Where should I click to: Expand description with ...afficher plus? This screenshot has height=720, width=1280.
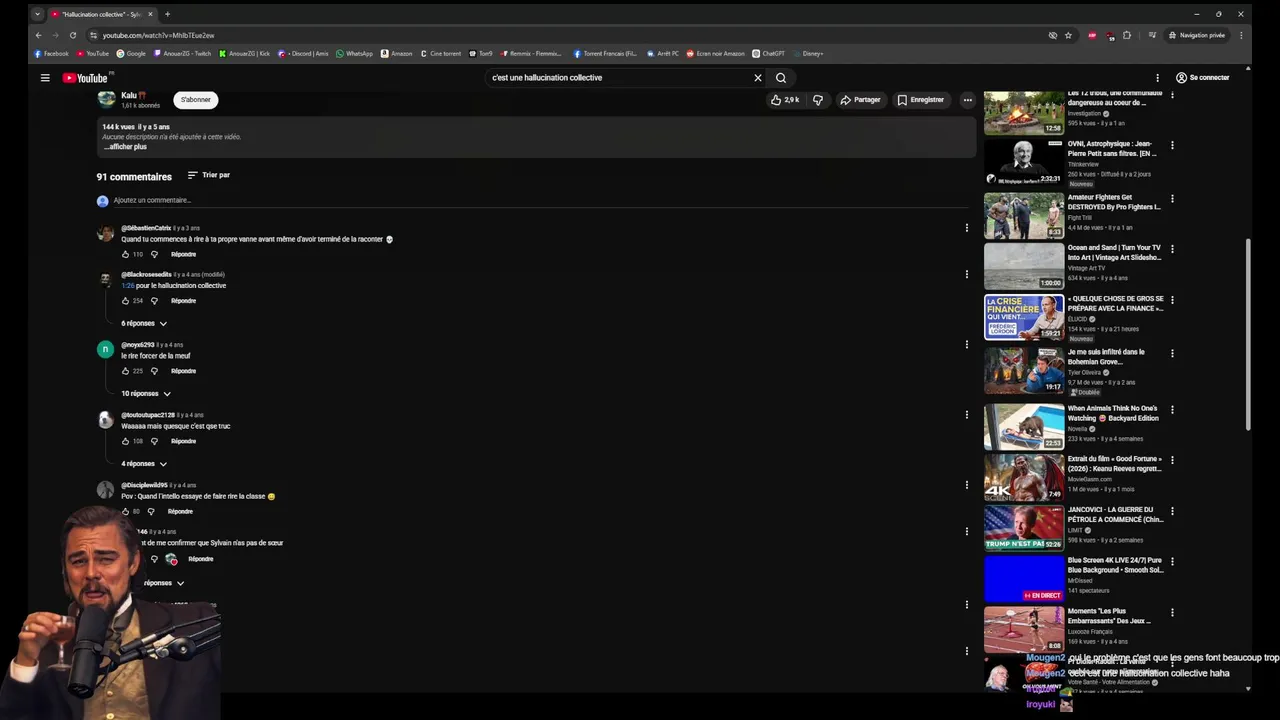(125, 147)
